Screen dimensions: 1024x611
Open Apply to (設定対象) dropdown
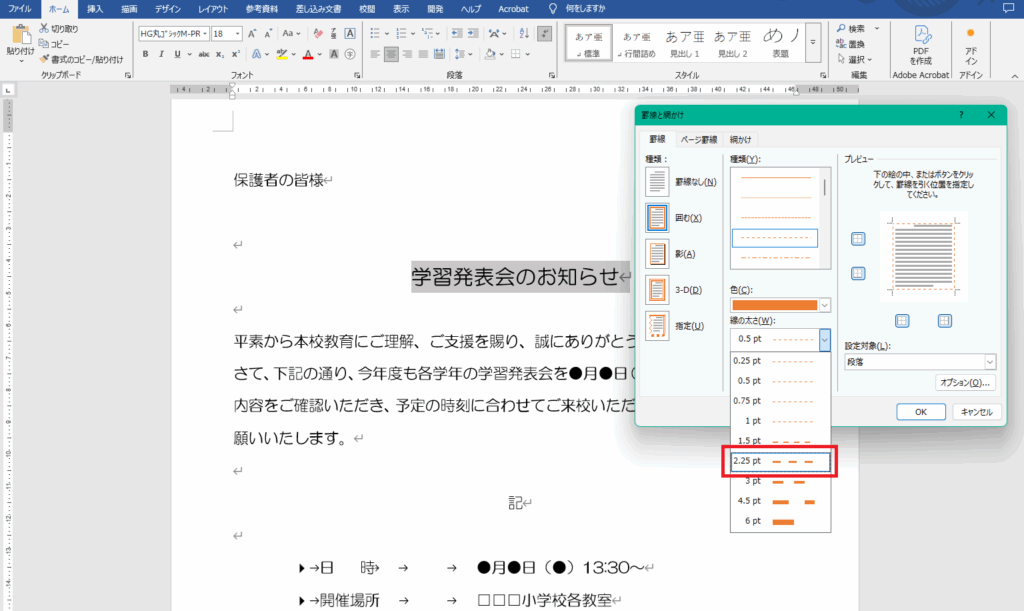click(990, 362)
